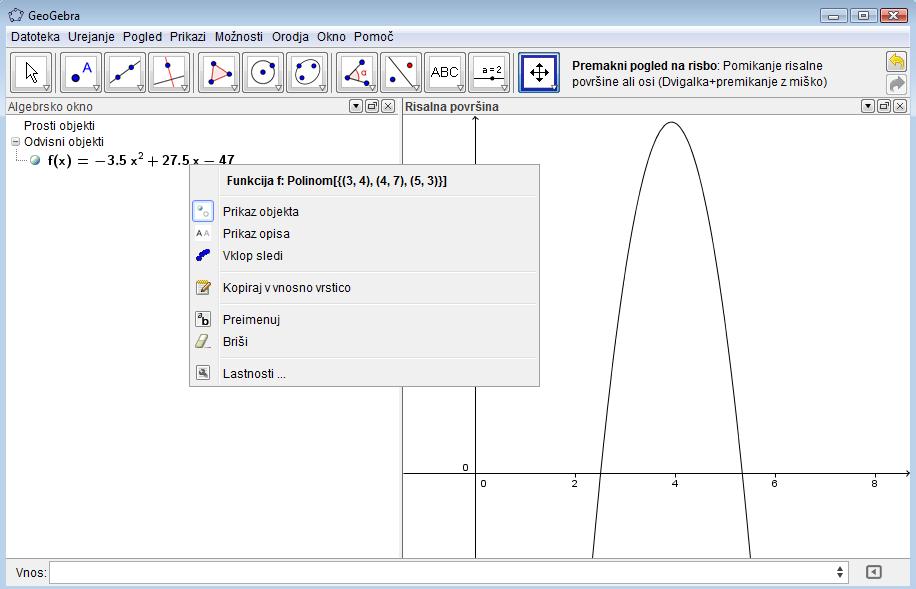This screenshot has width=916, height=589.
Task: Choose "Lastnosti ..." from the context menu
Action: click(x=254, y=374)
